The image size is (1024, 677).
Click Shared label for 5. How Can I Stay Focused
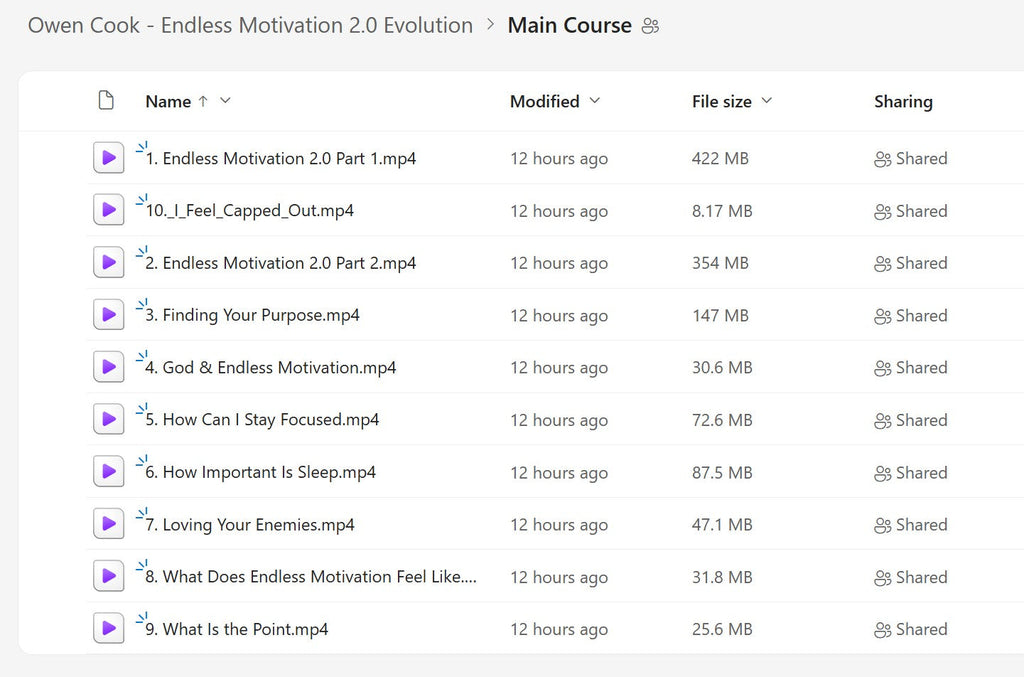[921, 420]
